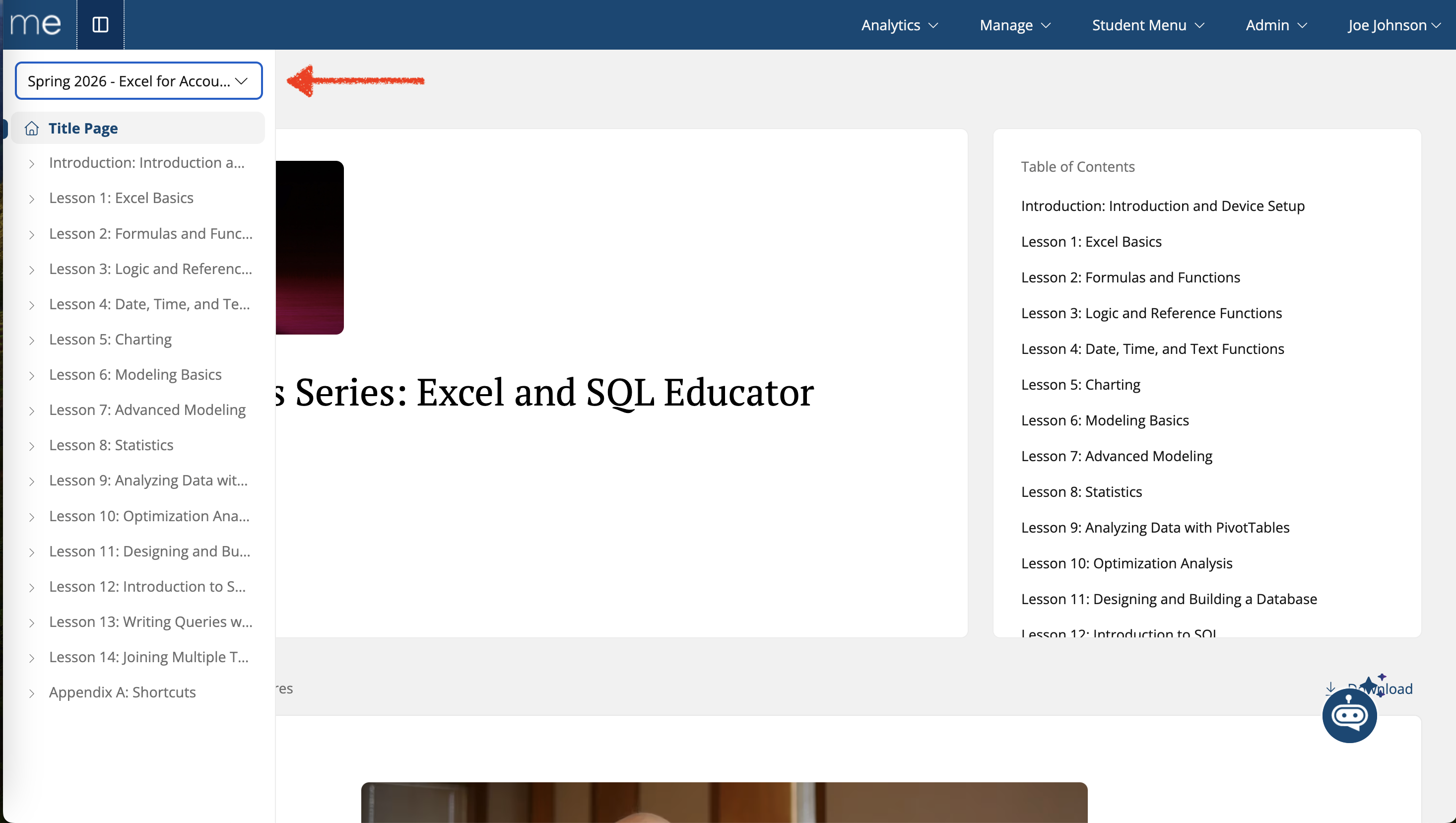Expand Lesson 5: Charting chevron
1456x823 pixels.
[32, 341]
